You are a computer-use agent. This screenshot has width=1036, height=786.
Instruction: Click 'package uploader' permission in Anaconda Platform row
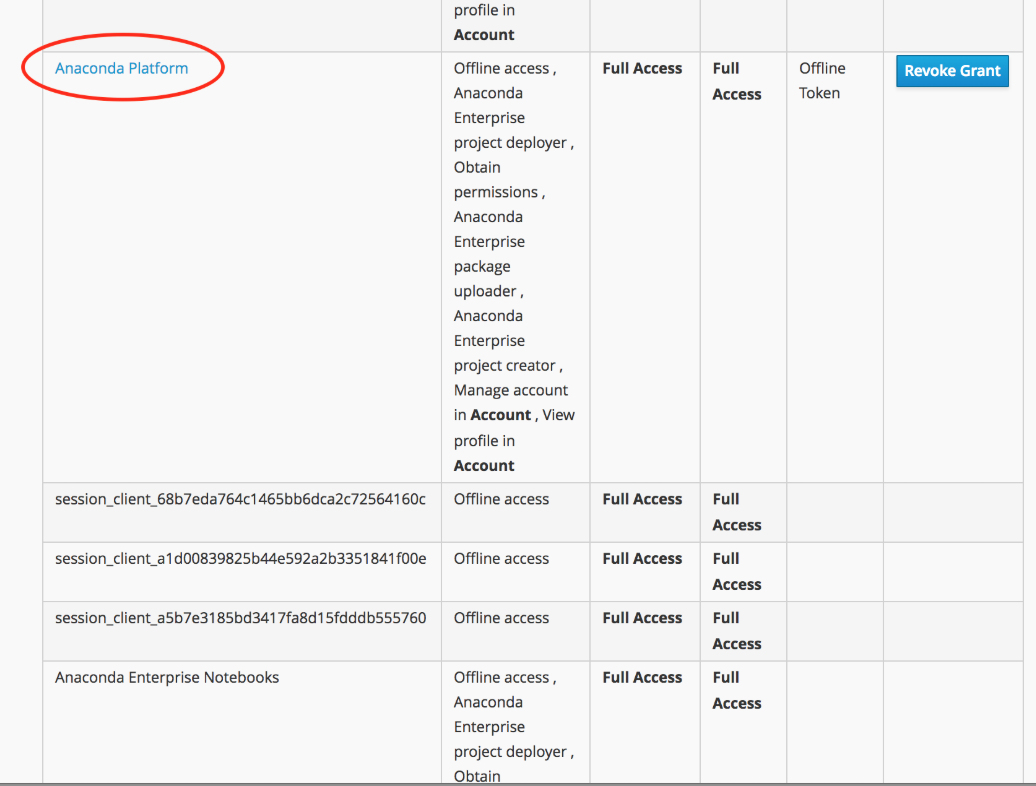point(485,279)
